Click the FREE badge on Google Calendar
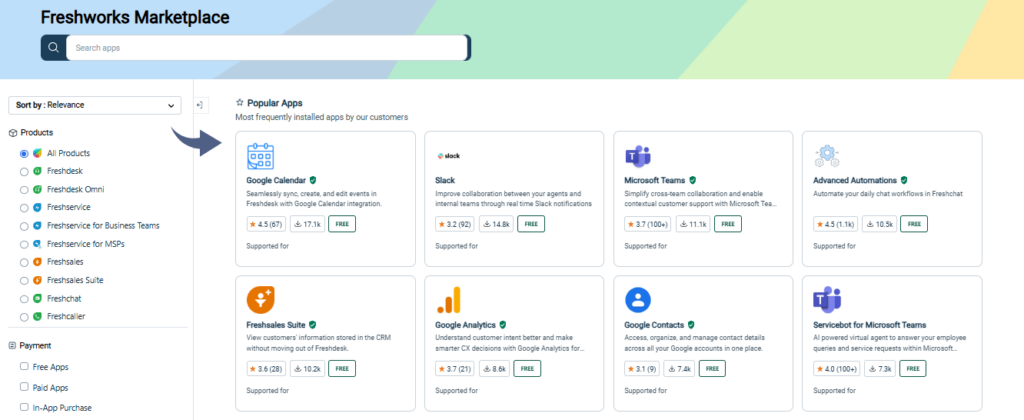Screen dimensions: 1024x420 [342, 224]
